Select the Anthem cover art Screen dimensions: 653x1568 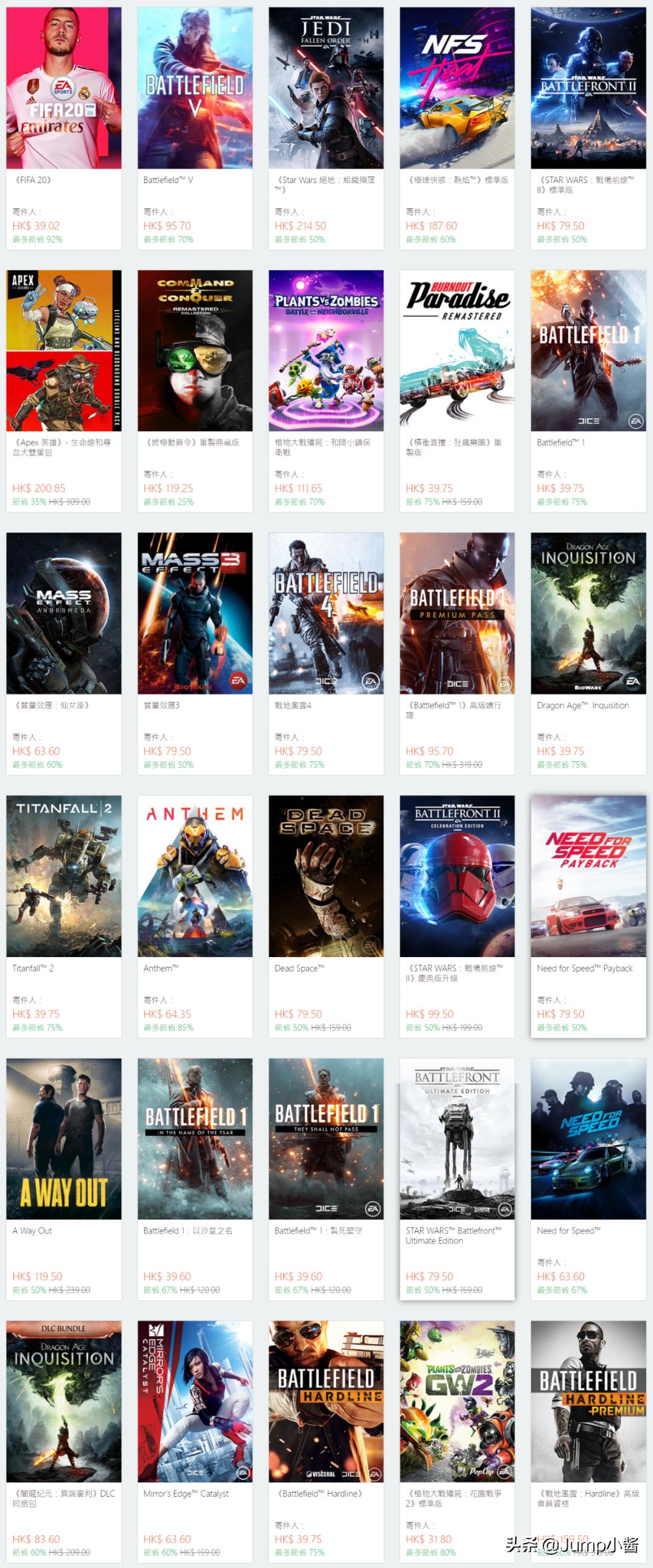195,876
